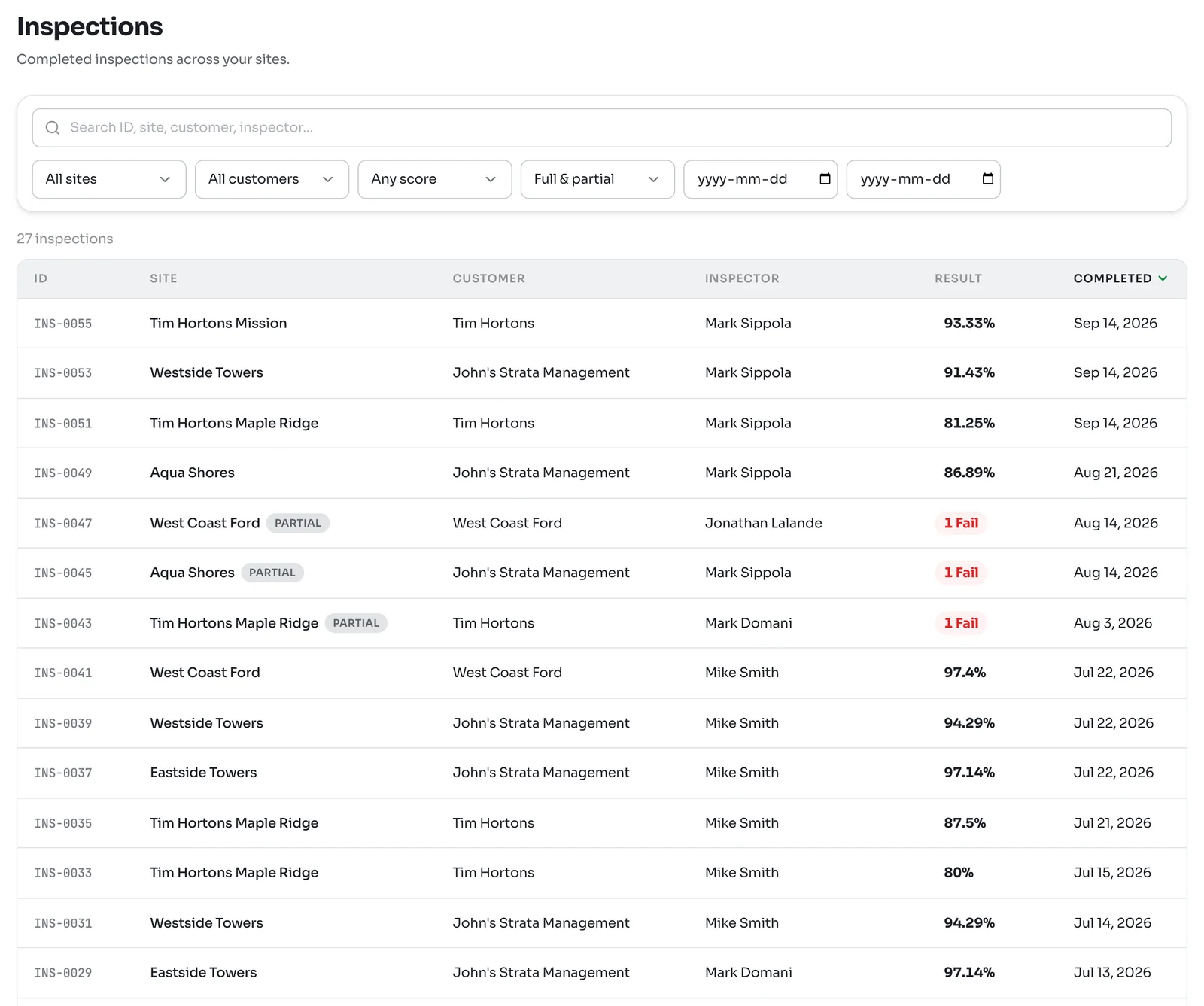Click Jonathan Lalande inspector name
The height and width of the screenshot is (1006, 1204).
coord(763,523)
